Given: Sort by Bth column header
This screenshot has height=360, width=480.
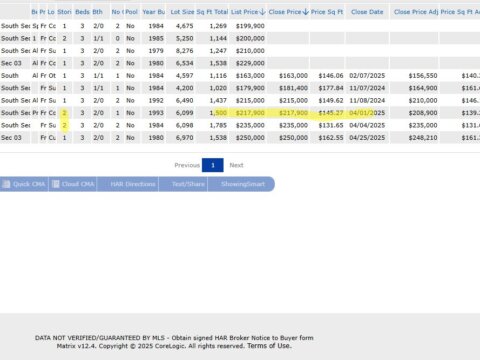Looking at the screenshot, I should click(x=98, y=12).
